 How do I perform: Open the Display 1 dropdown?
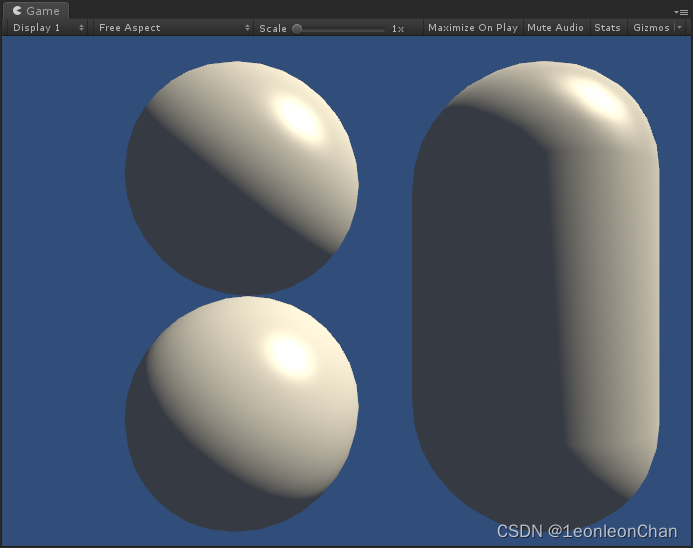pyautogui.click(x=47, y=27)
